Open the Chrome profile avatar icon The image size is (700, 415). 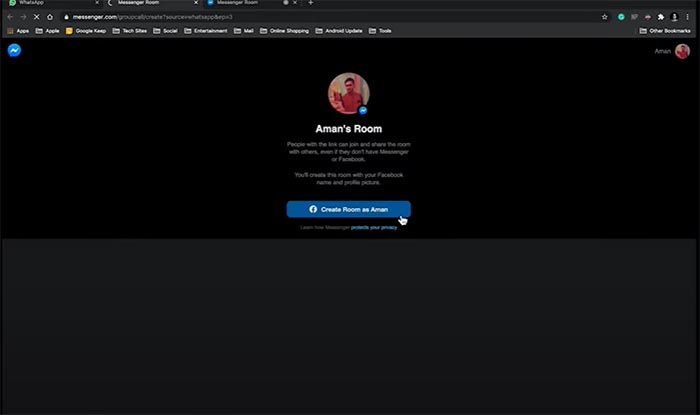tap(675, 17)
